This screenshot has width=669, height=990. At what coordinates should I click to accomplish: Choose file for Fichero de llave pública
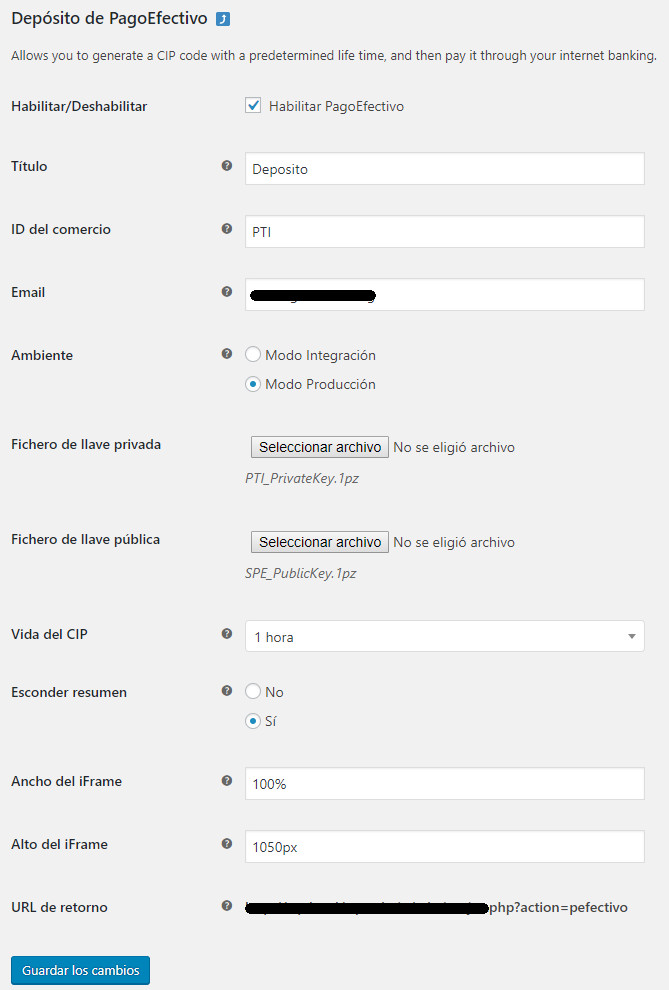320,542
